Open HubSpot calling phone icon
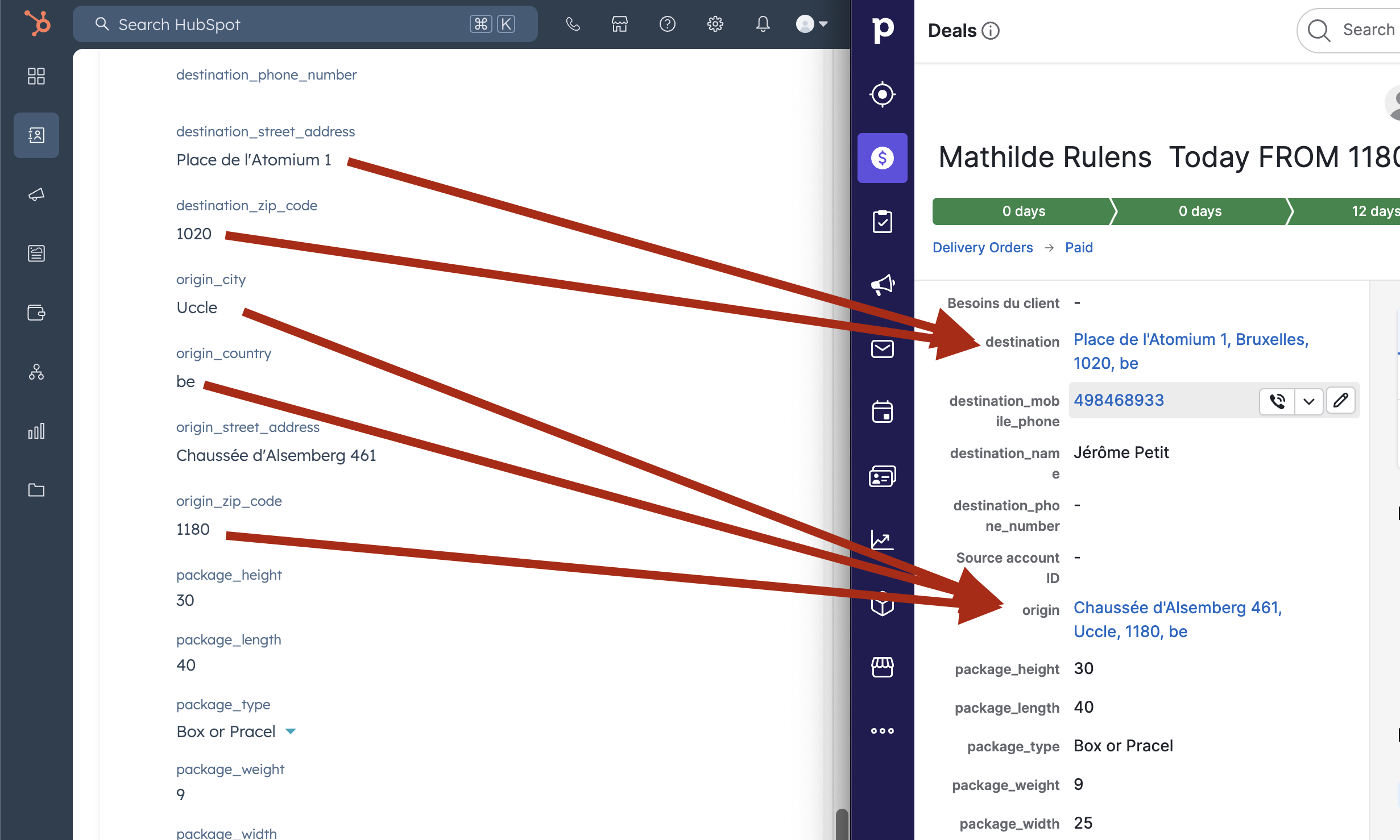 [x=573, y=24]
